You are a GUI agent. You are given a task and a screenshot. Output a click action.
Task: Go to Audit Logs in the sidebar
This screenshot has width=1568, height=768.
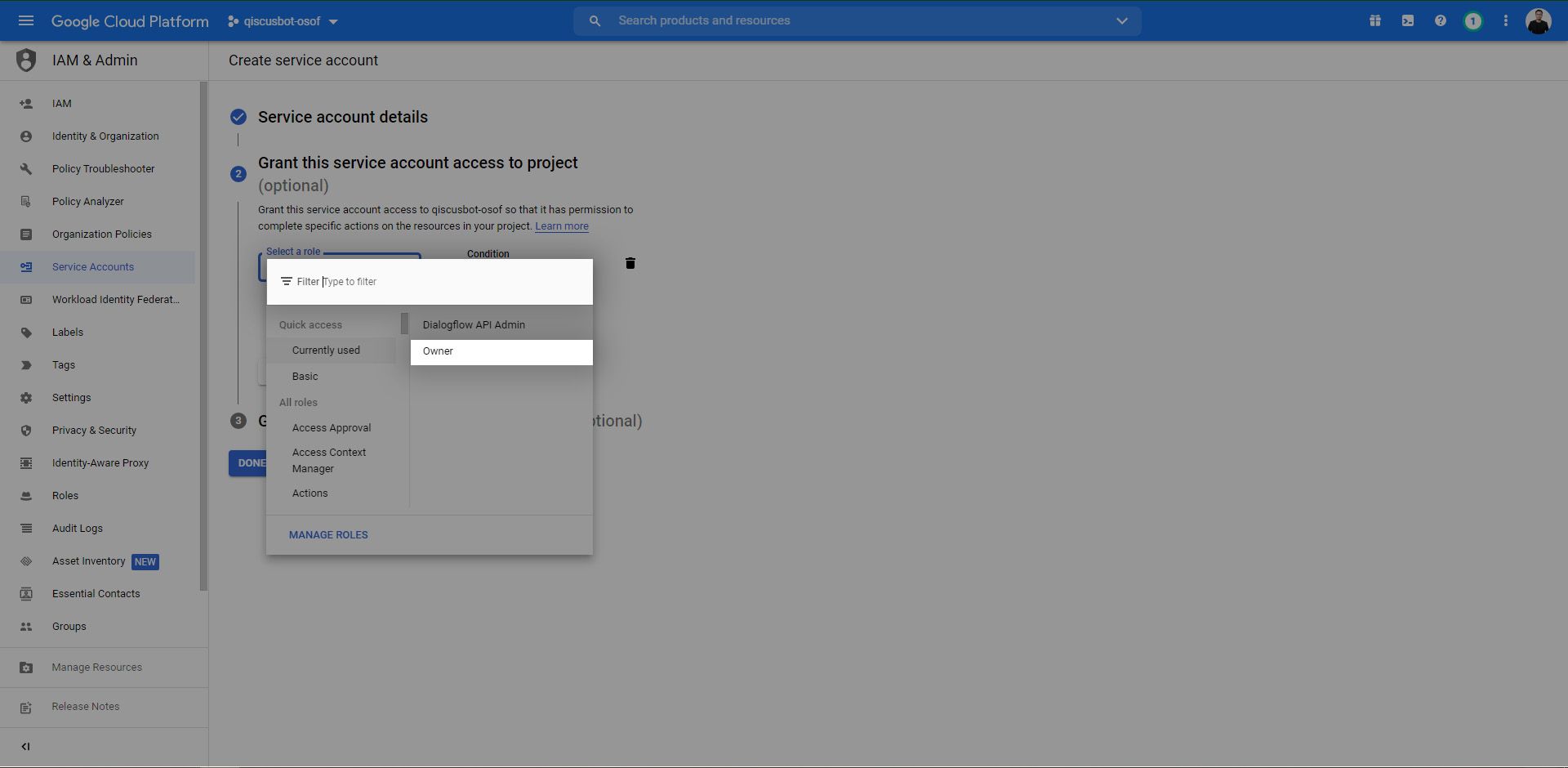point(78,529)
